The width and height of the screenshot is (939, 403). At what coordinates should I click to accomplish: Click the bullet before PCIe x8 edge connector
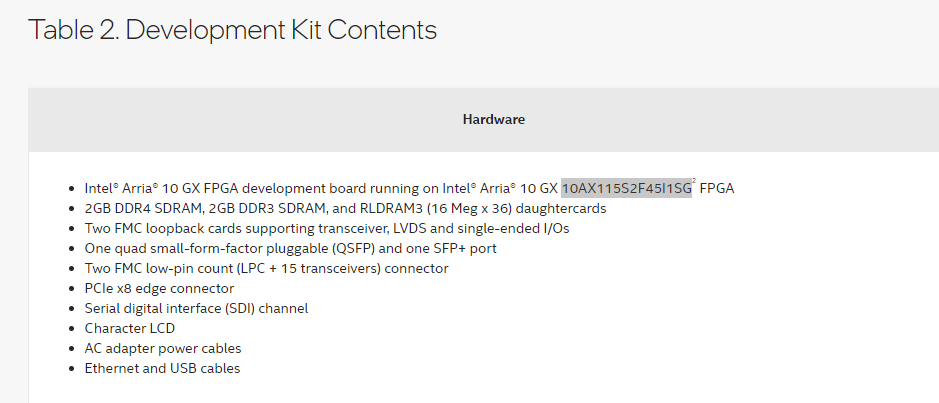(x=71, y=288)
